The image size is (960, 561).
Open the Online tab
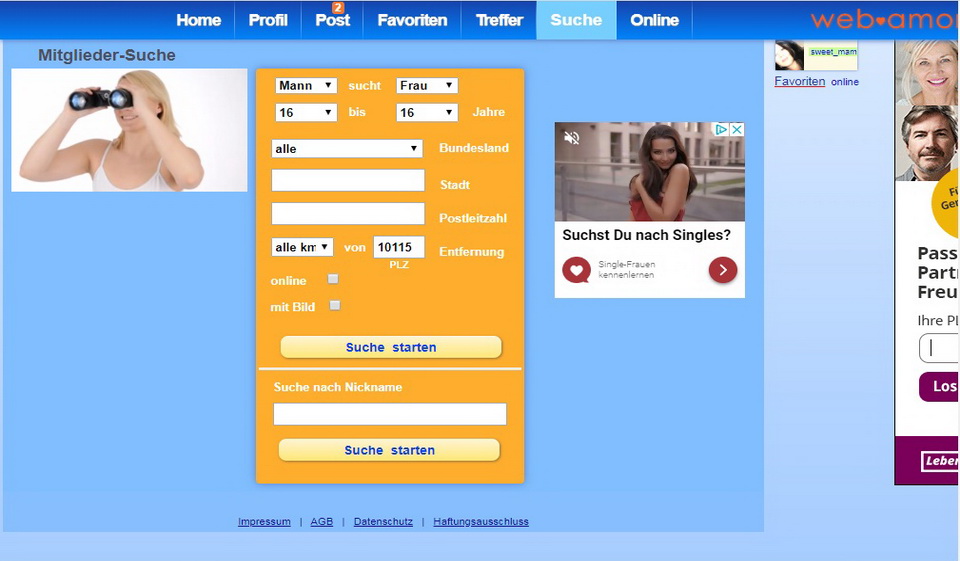[x=654, y=20]
